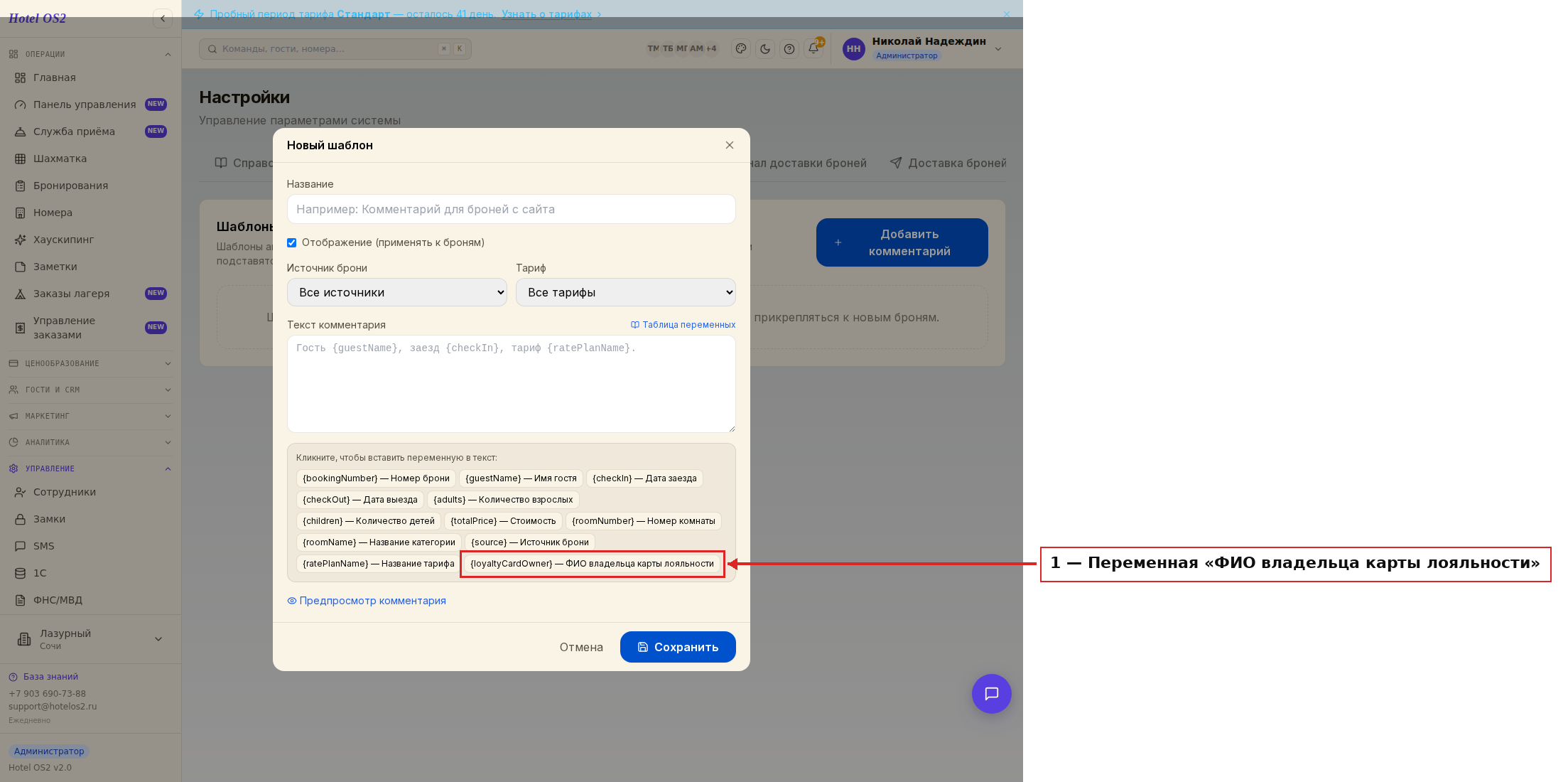Expand the АНАЛИТИКА section
1568x782 pixels.
point(90,442)
